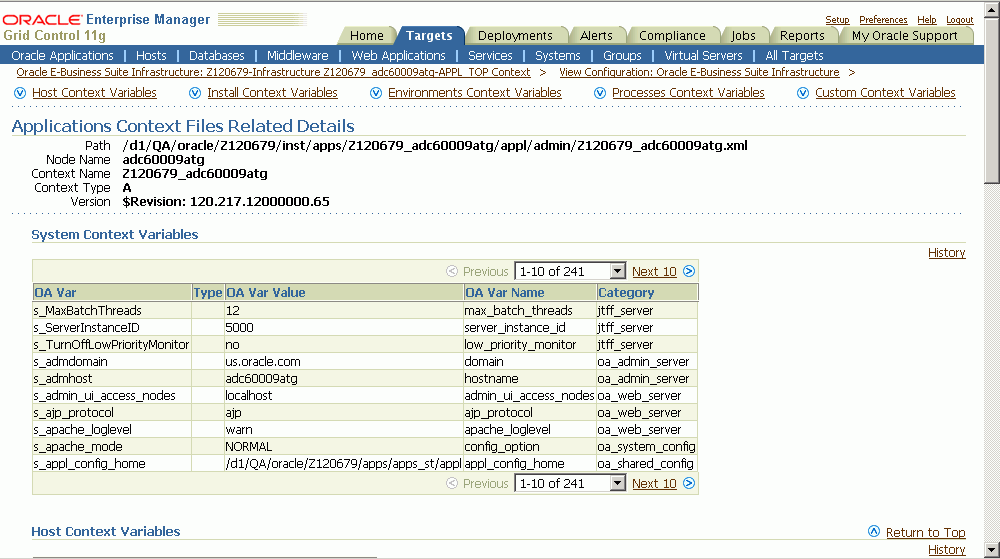The image size is (1000, 559).
Task: Select the Web Applications subtab
Action: (399, 55)
